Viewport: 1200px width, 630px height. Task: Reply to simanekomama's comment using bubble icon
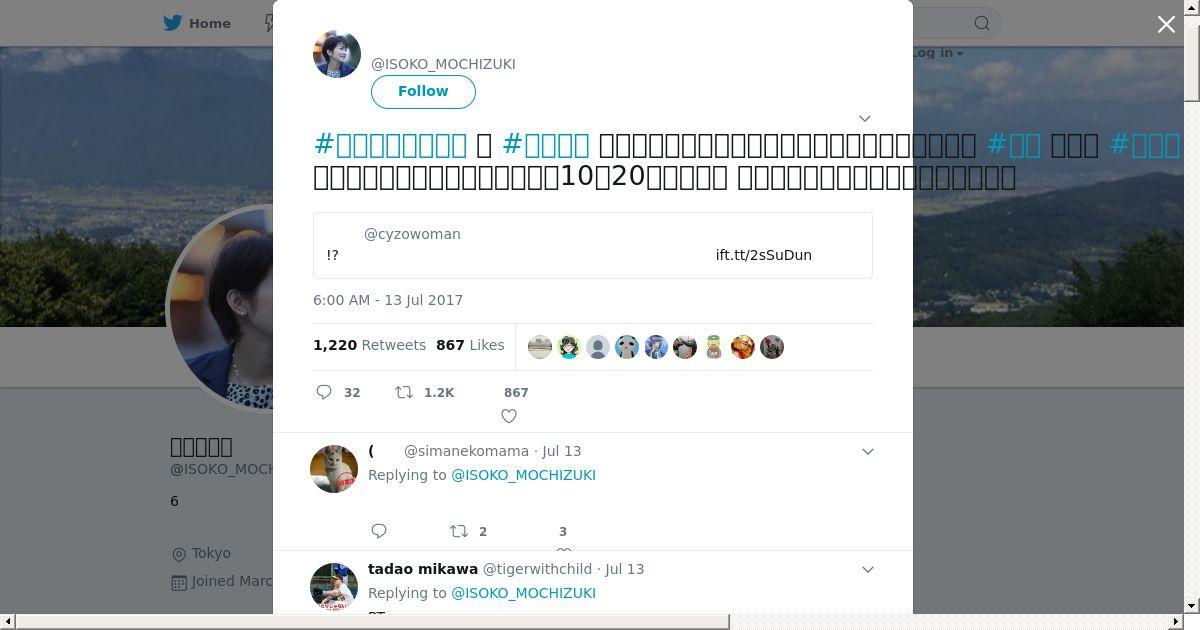pos(379,531)
